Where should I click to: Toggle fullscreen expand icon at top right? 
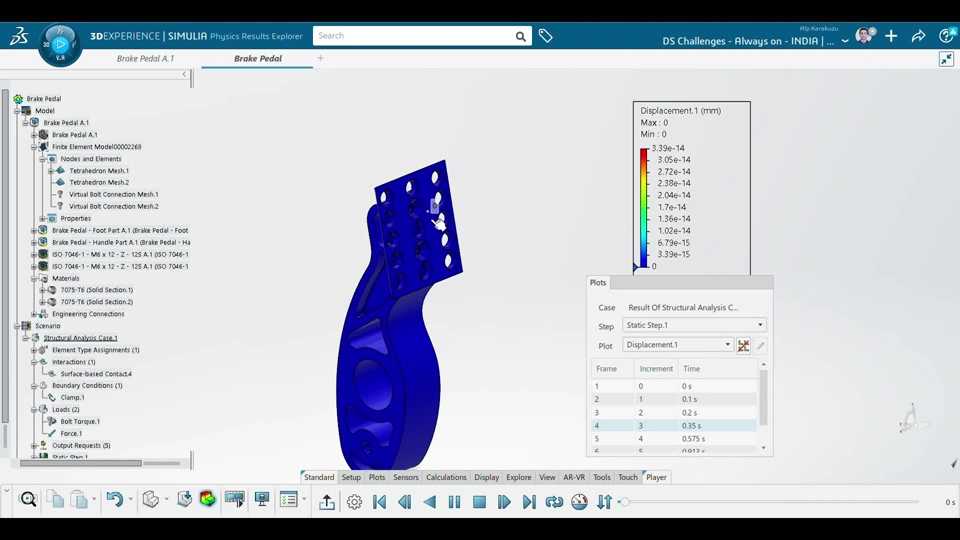947,59
